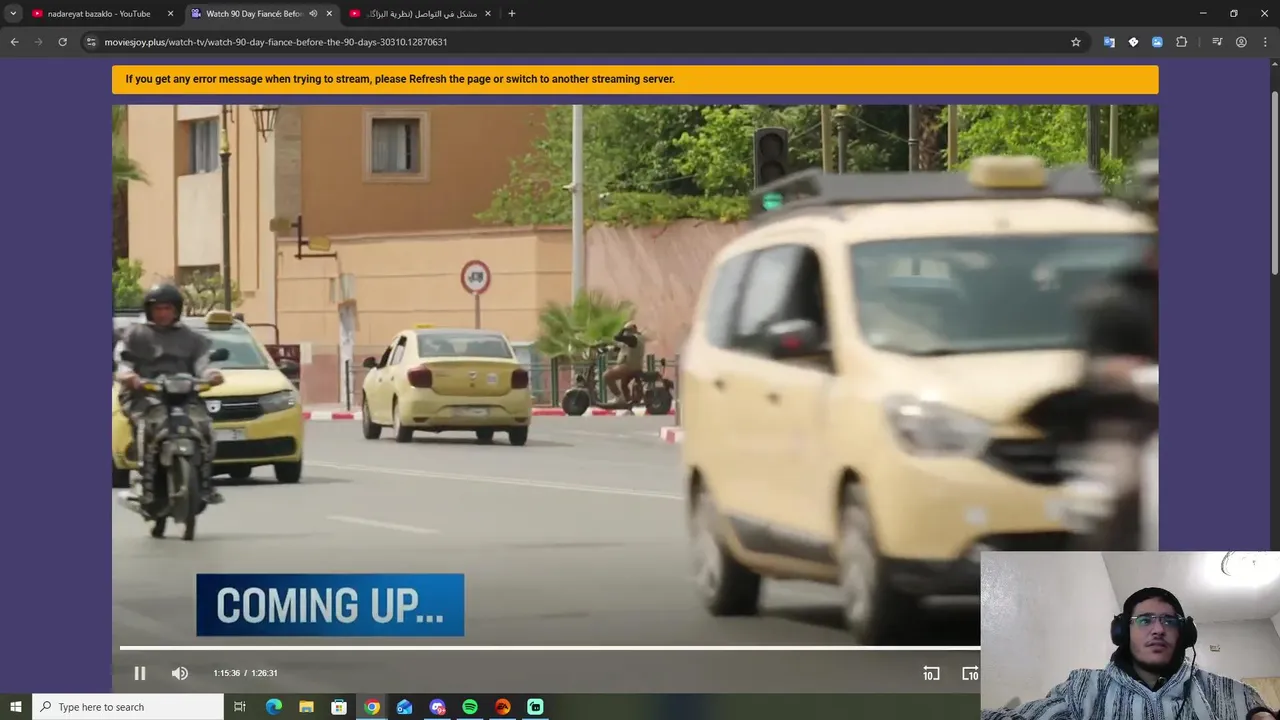This screenshot has width=1280, height=720.
Task: Open the purple gamepad app with badge
Action: point(438,707)
